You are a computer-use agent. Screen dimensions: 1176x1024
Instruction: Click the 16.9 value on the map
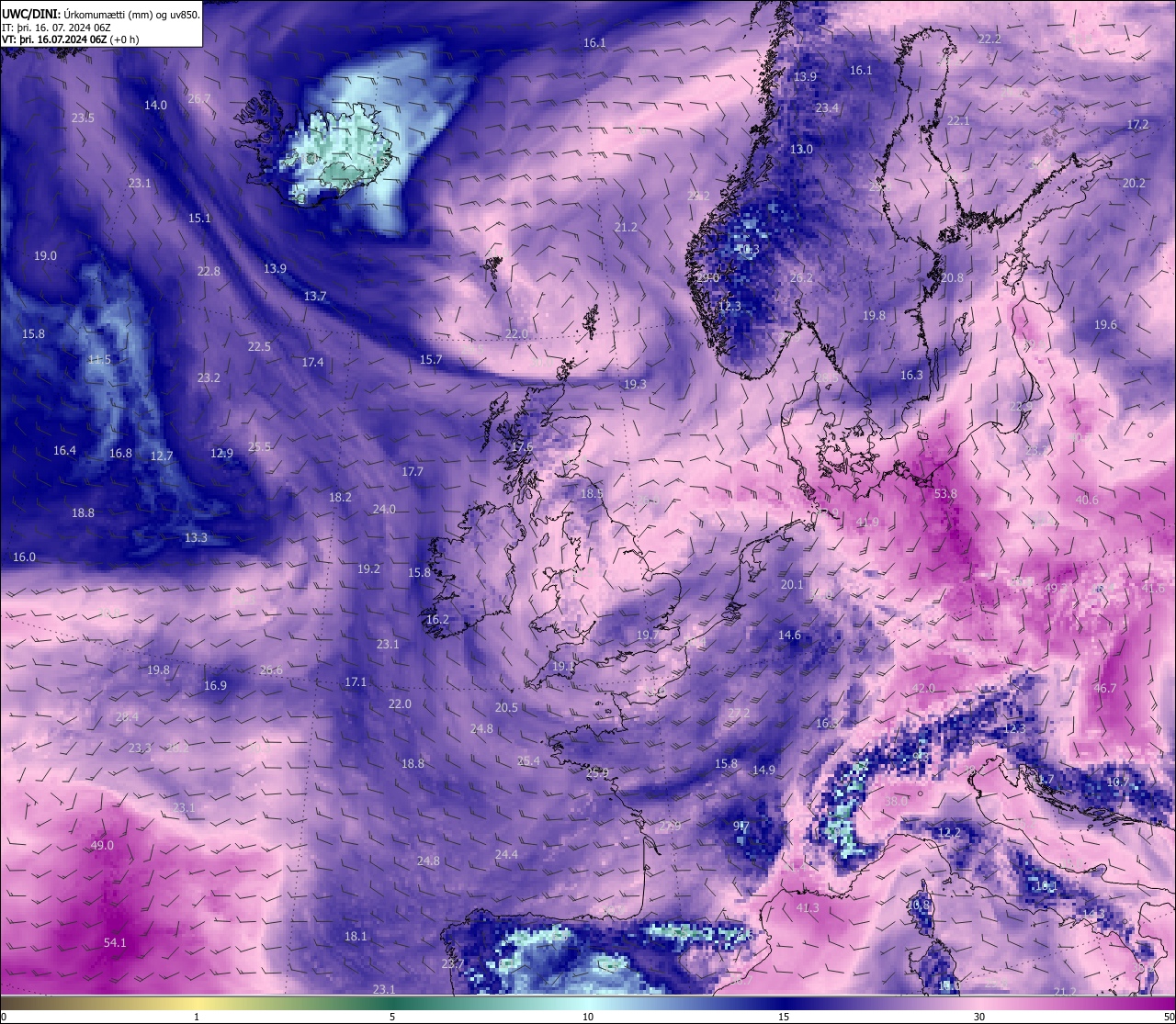click(215, 685)
